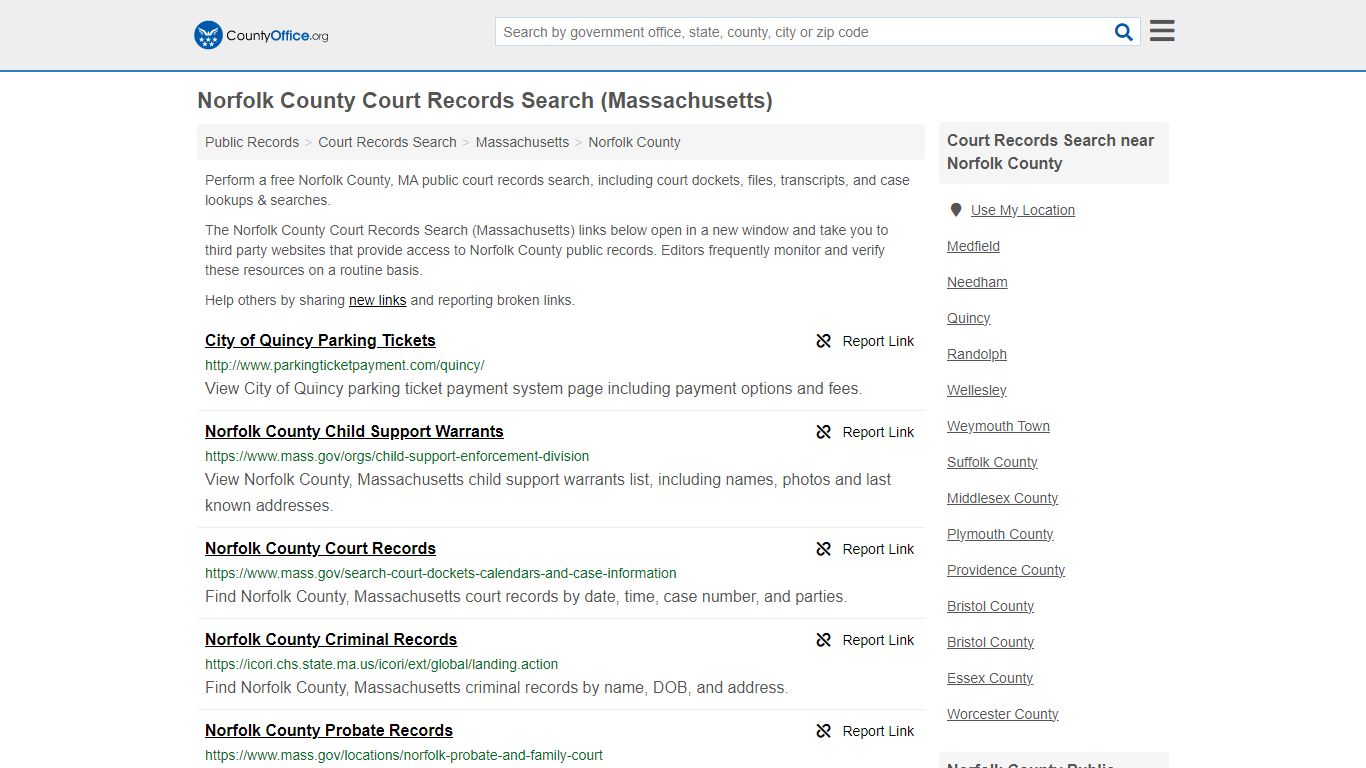Click broken-link icon for Norfolk County Court Records
The height and width of the screenshot is (768, 1366).
tap(824, 549)
